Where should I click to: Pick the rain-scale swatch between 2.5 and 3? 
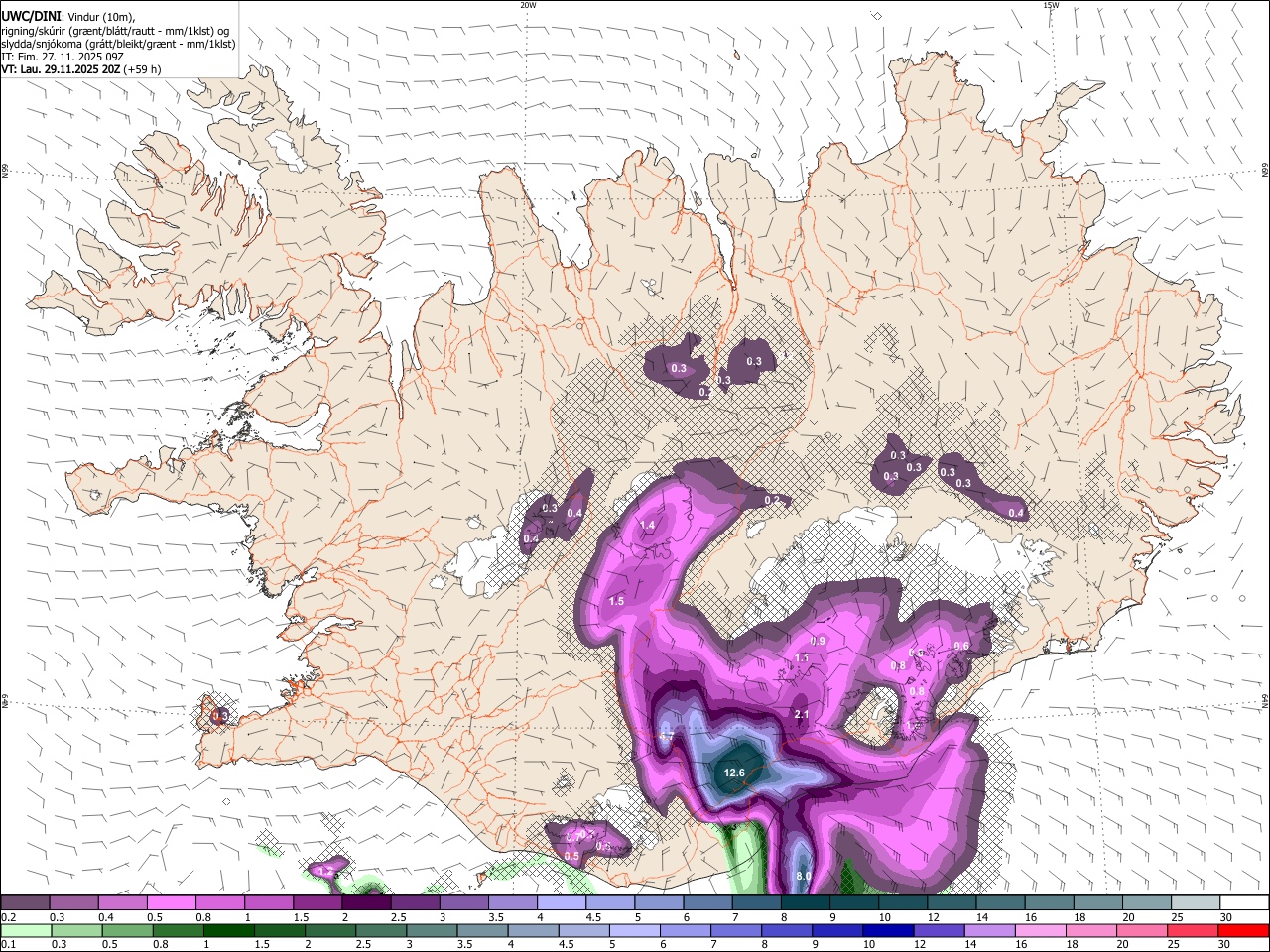tap(379, 931)
